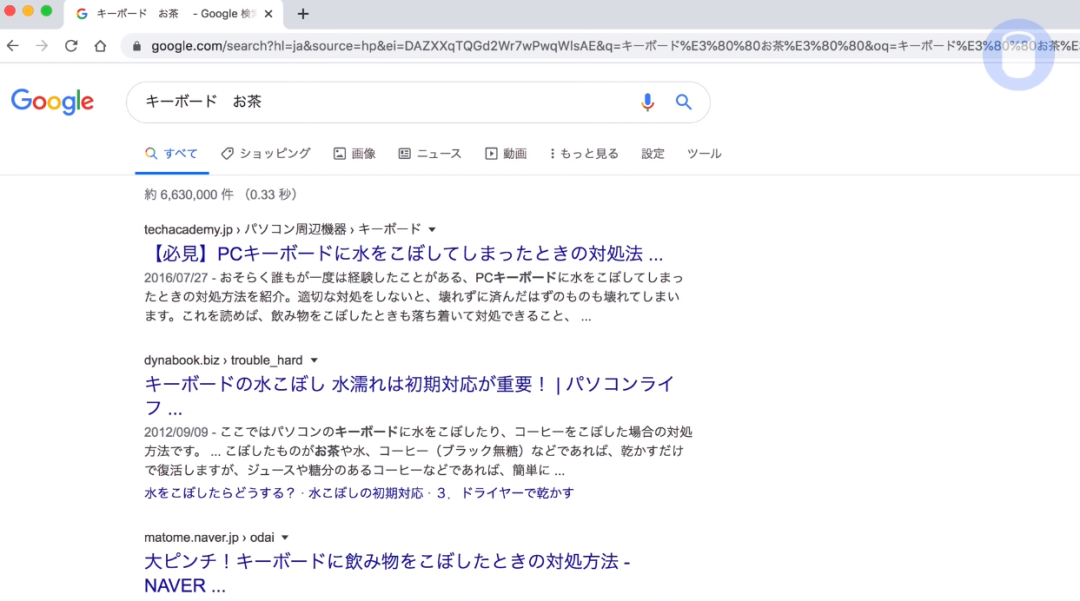Switch to the ショッピング tab
Screen dimensions: 1080x601
tap(266, 154)
